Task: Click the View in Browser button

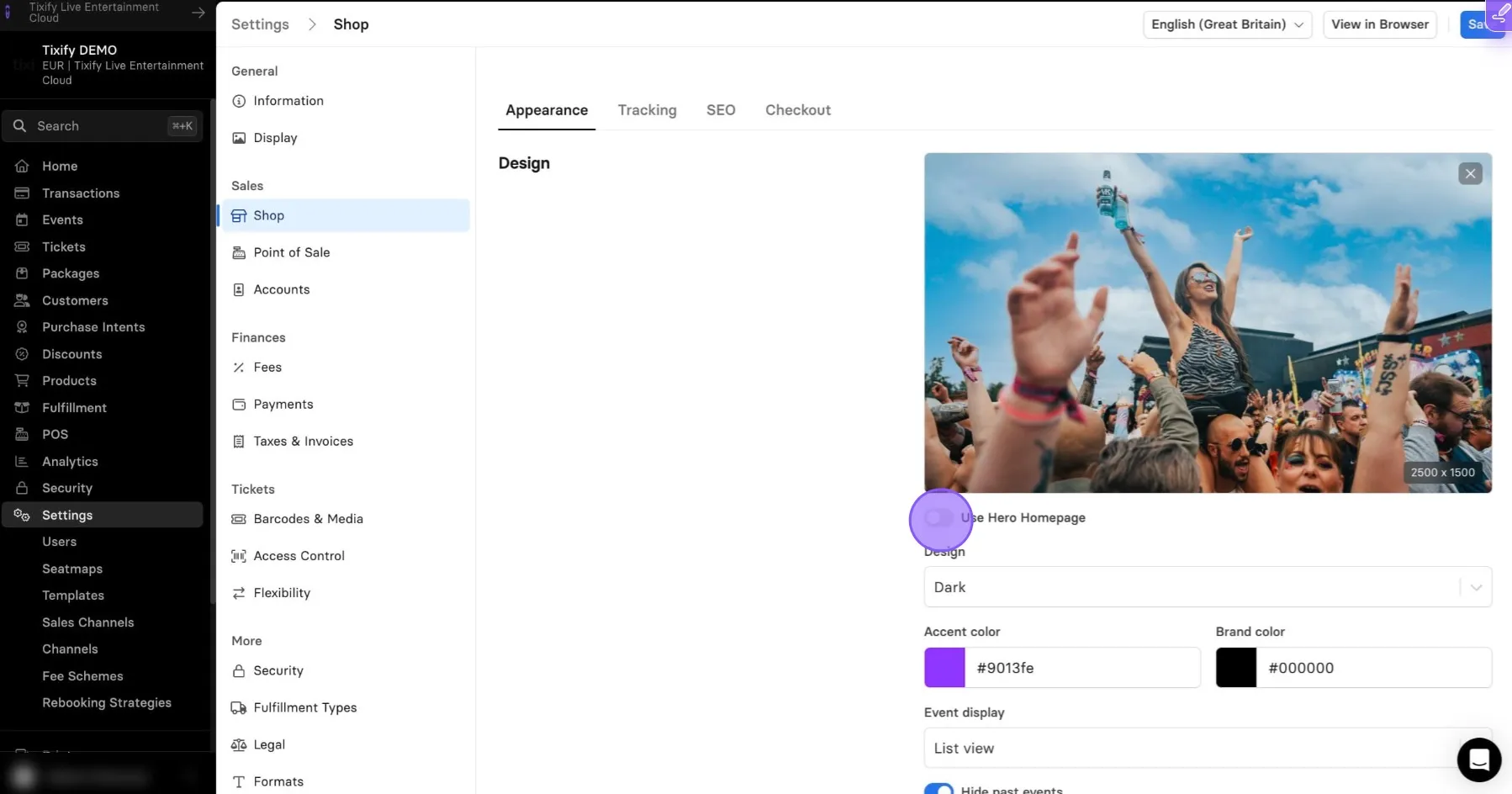Action: coord(1380,24)
